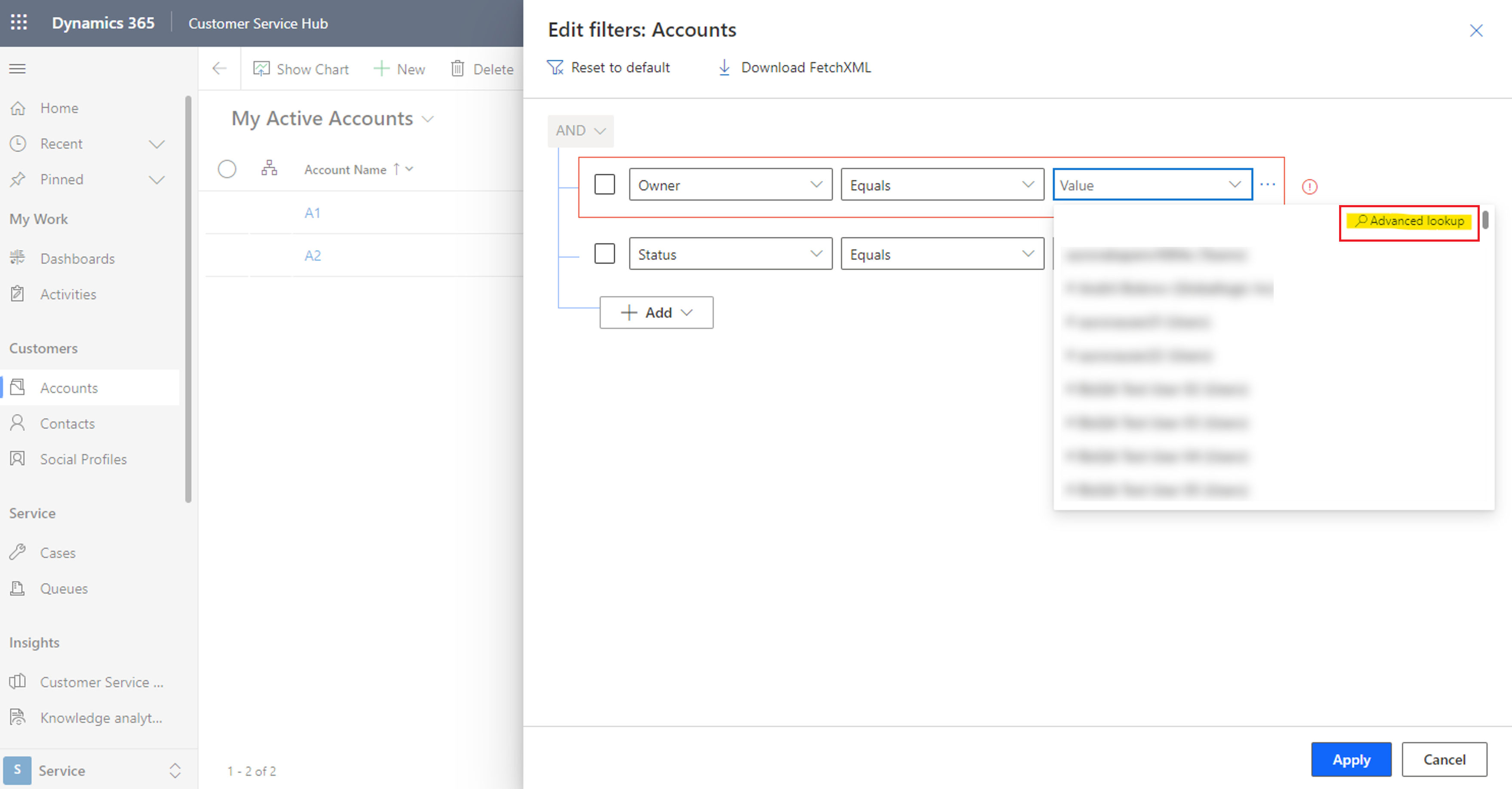Click the Download FetchXML icon
This screenshot has height=789, width=1512.
pos(724,67)
